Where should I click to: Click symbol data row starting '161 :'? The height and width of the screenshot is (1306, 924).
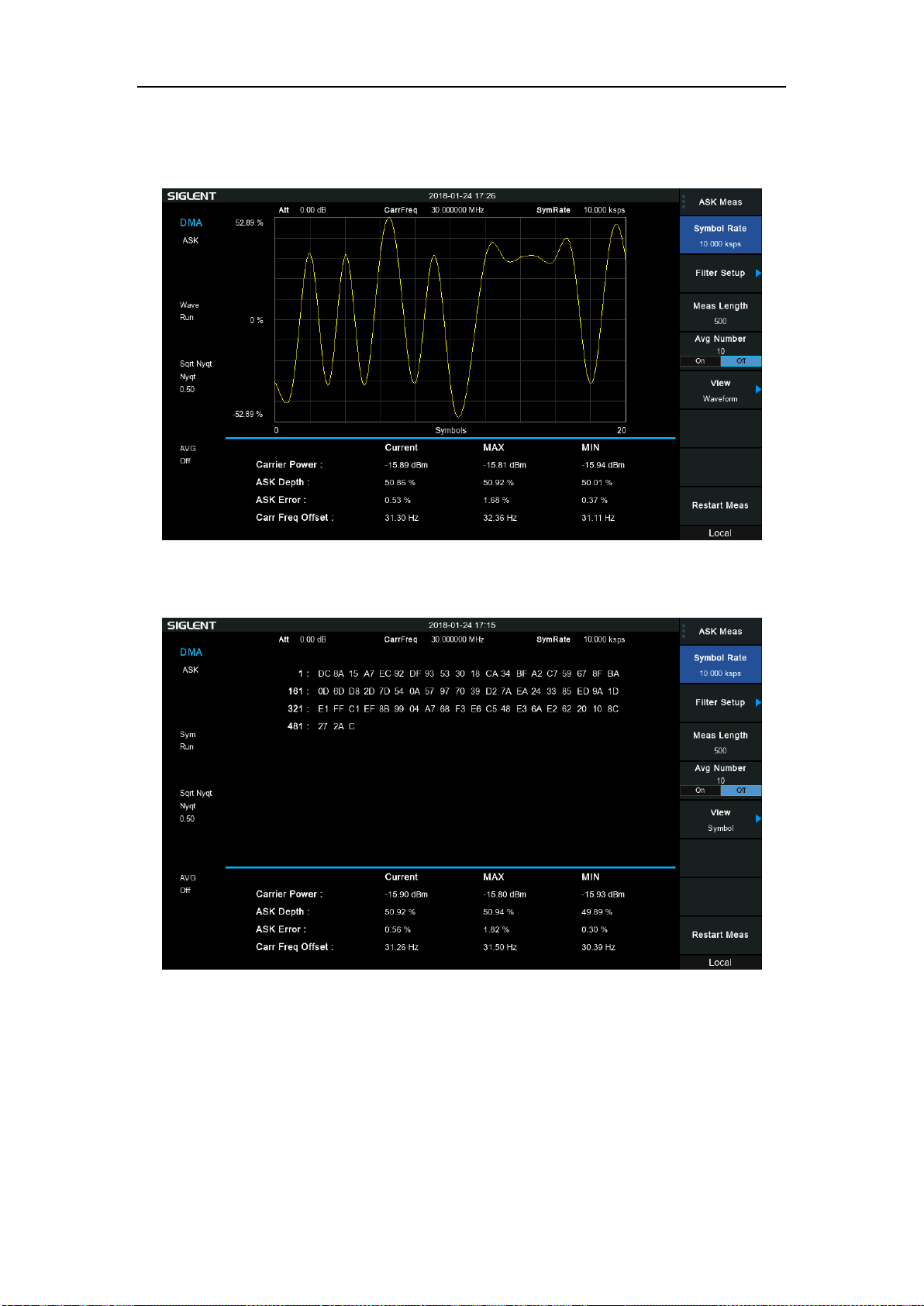pyautogui.click(x=453, y=691)
